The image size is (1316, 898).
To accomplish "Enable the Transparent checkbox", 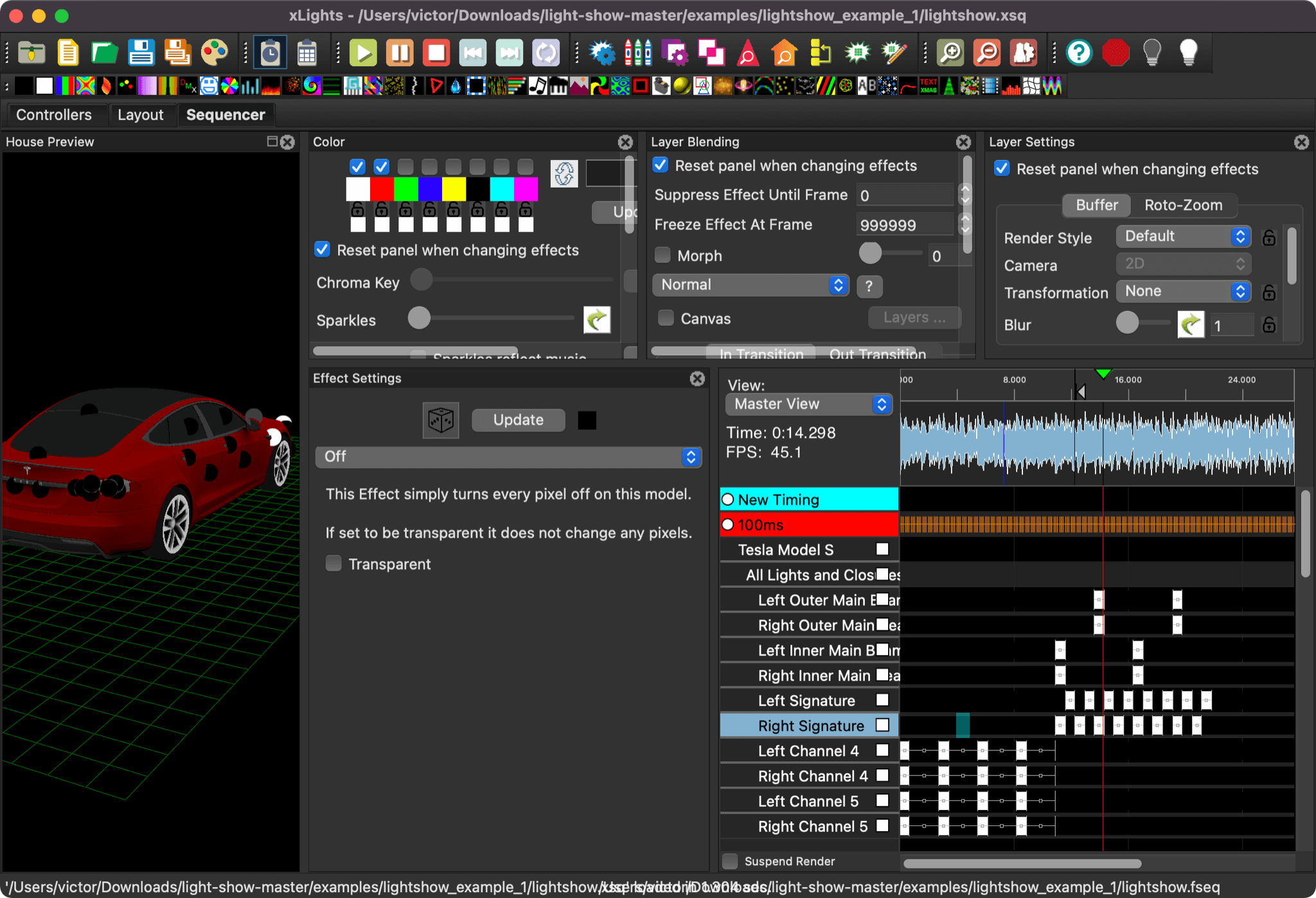I will pos(333,564).
